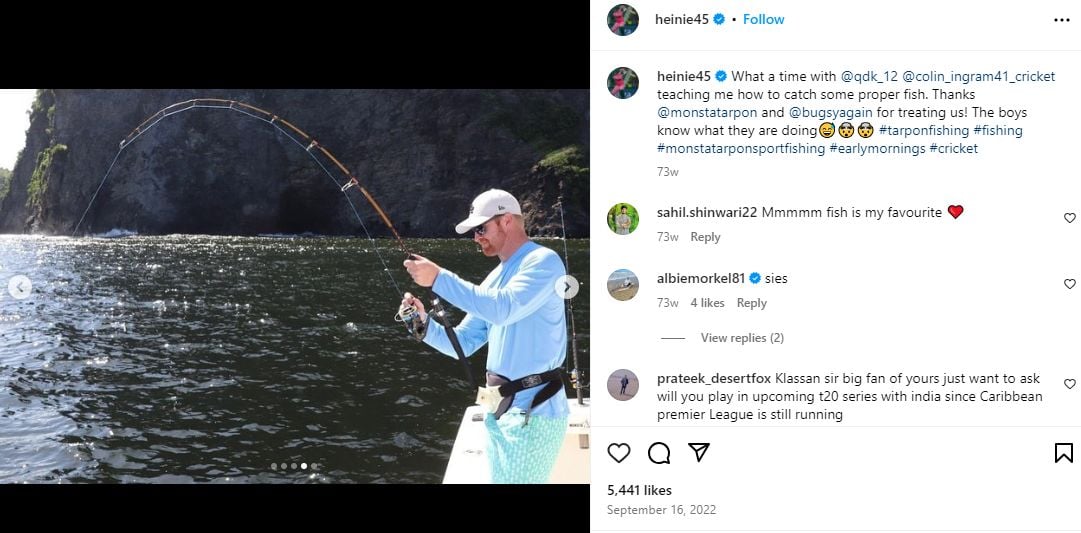Screen dimensions: 1081x533
Task: View heinie45 profile picture in header
Action: pyautogui.click(x=623, y=20)
